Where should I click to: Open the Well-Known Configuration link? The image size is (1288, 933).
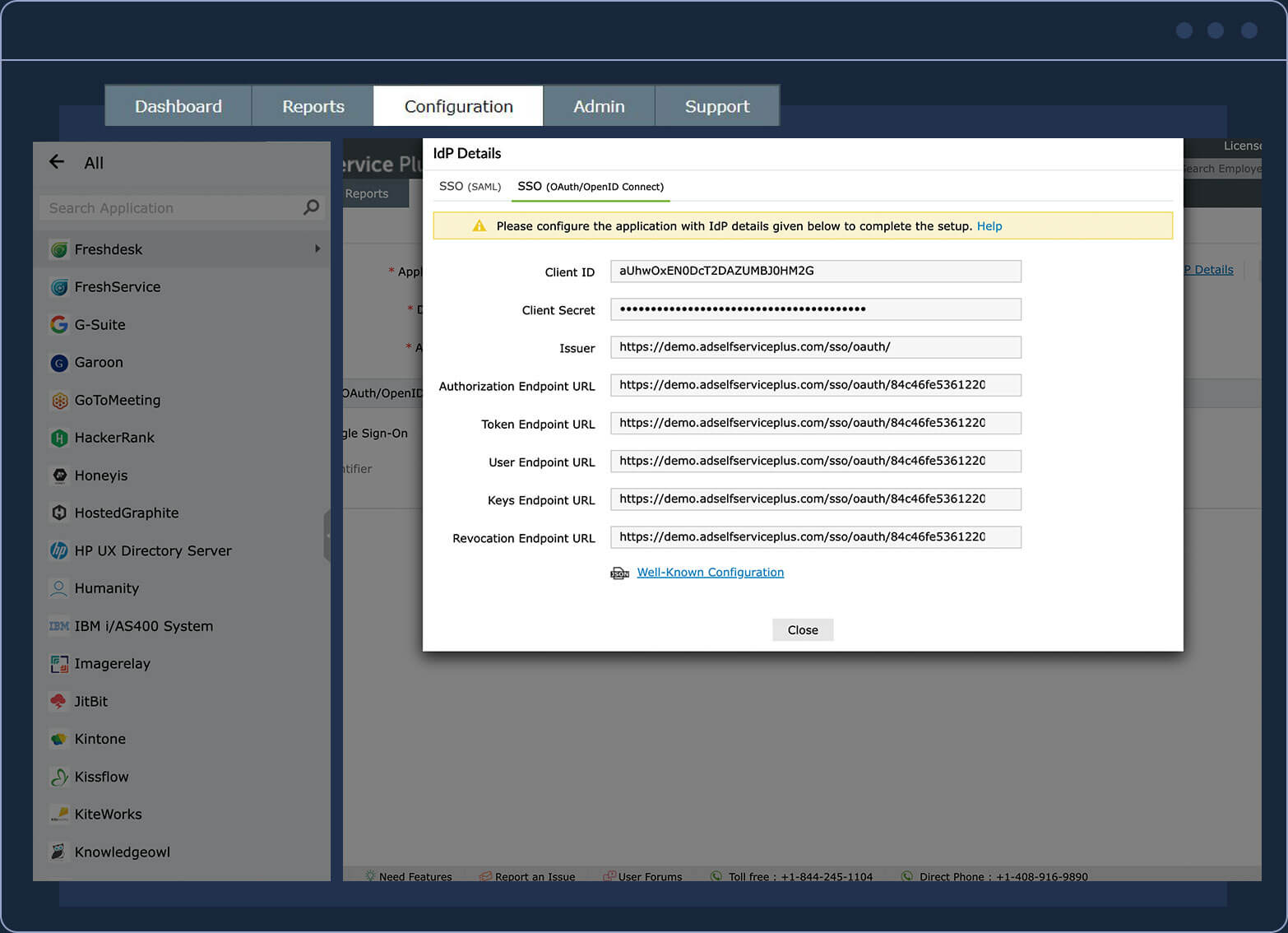tap(710, 572)
